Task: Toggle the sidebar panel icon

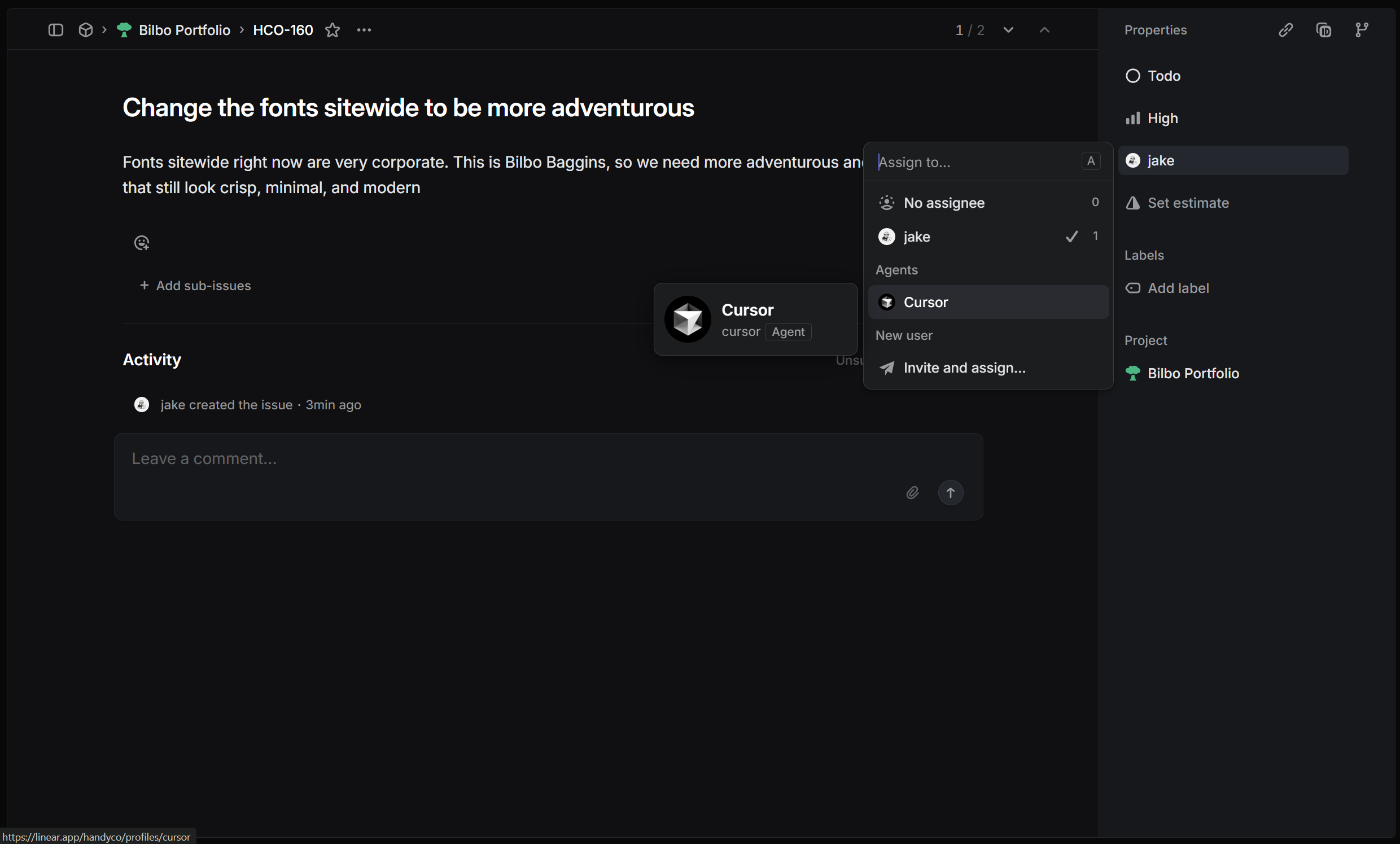Action: click(55, 30)
